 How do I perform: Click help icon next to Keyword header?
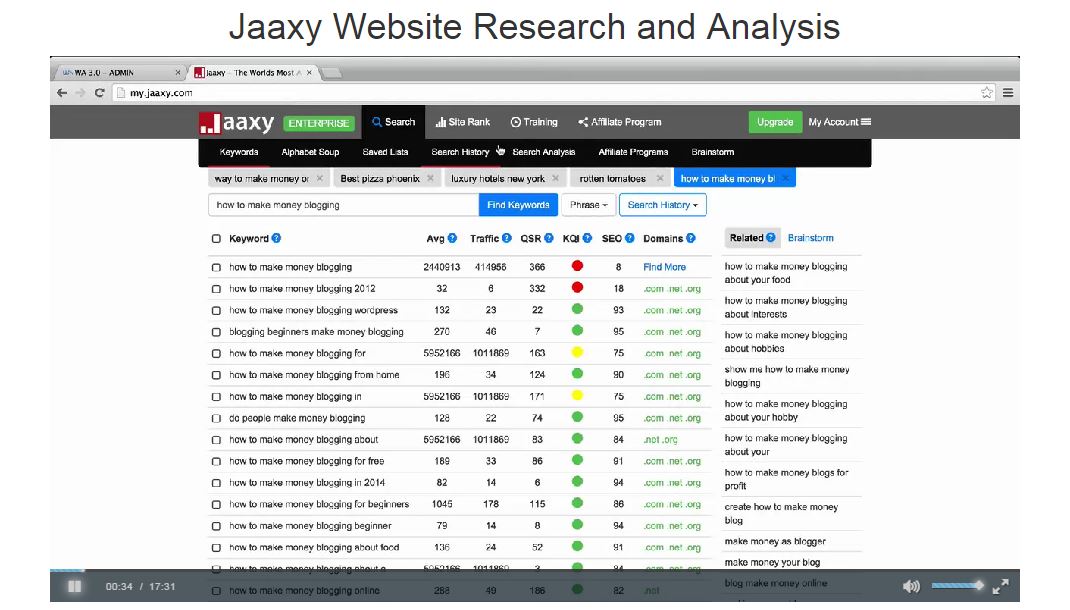pos(276,238)
